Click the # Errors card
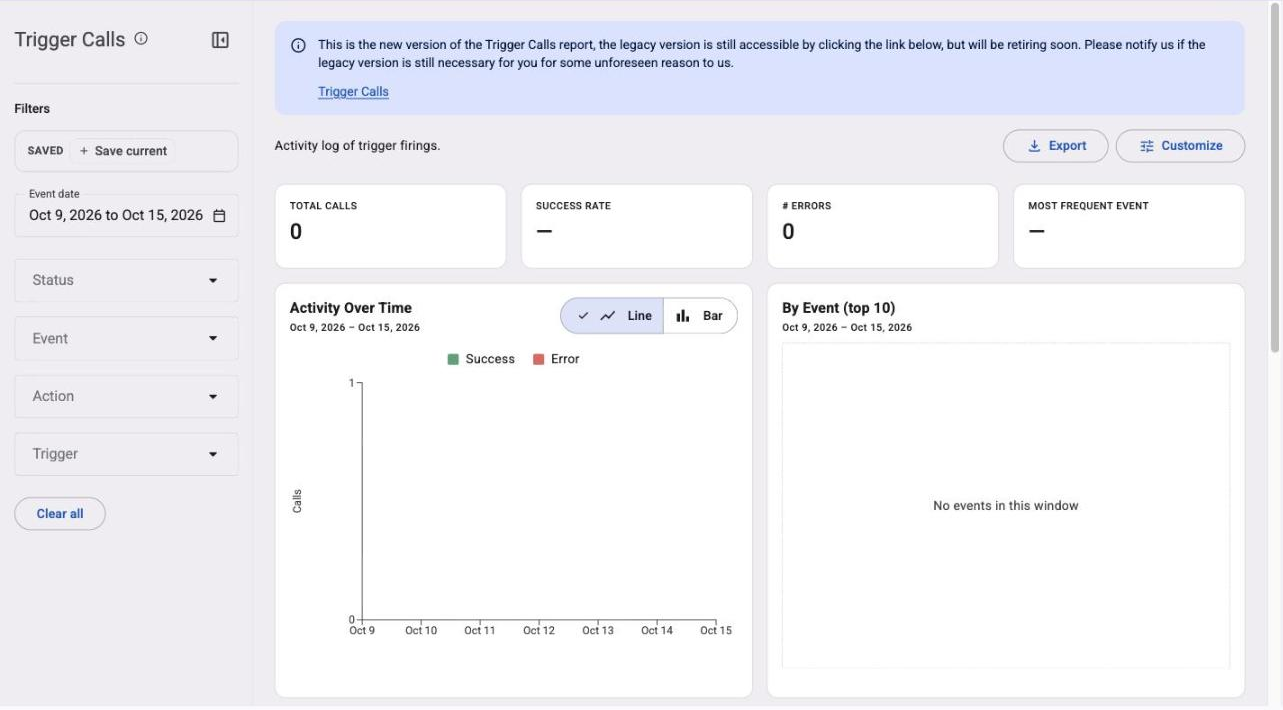This screenshot has height=710, width=1283. [x=883, y=226]
